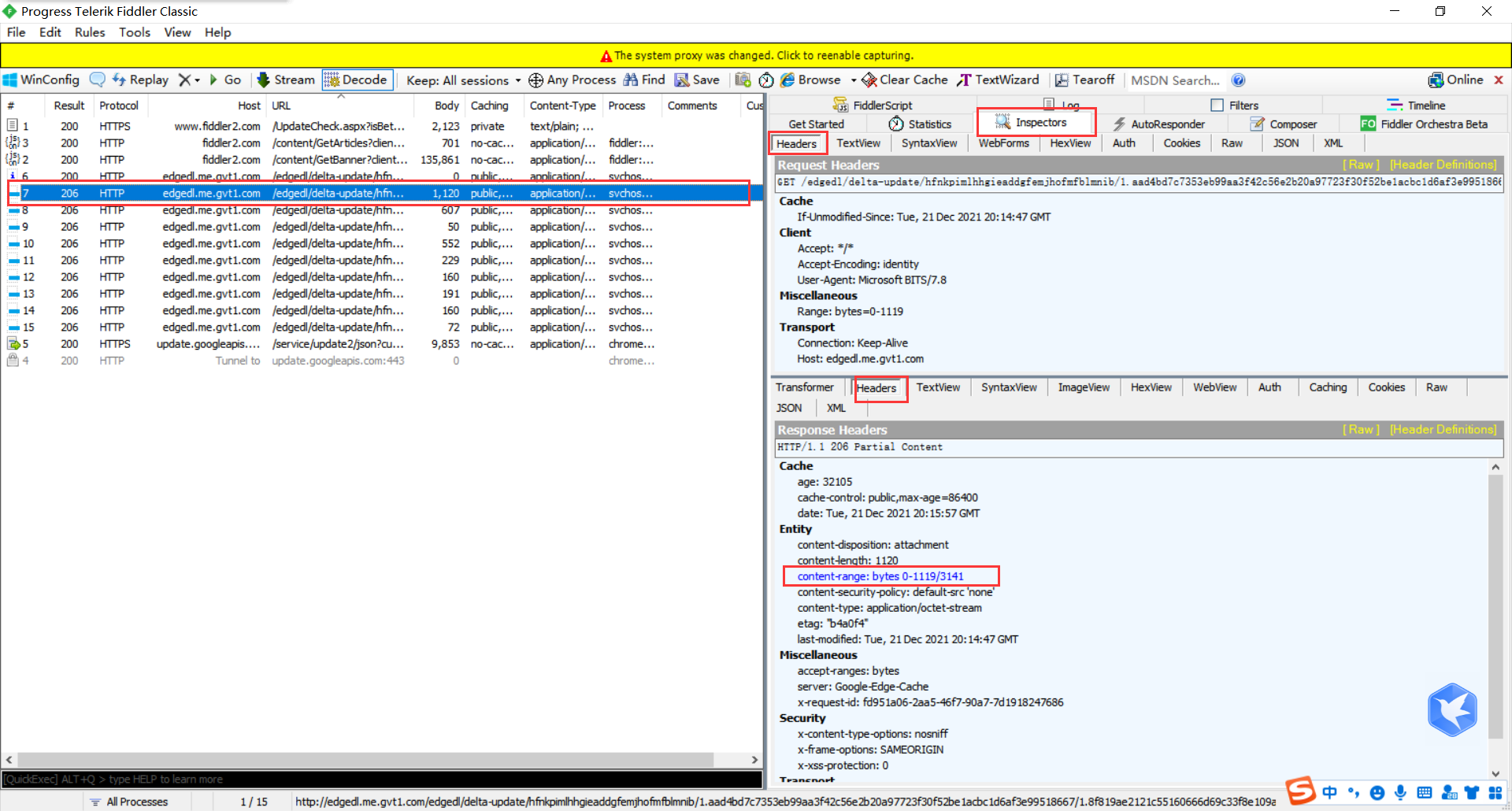Expand the Remove sessions dropdown arrow
This screenshot has height=811, width=1512.
click(x=197, y=80)
